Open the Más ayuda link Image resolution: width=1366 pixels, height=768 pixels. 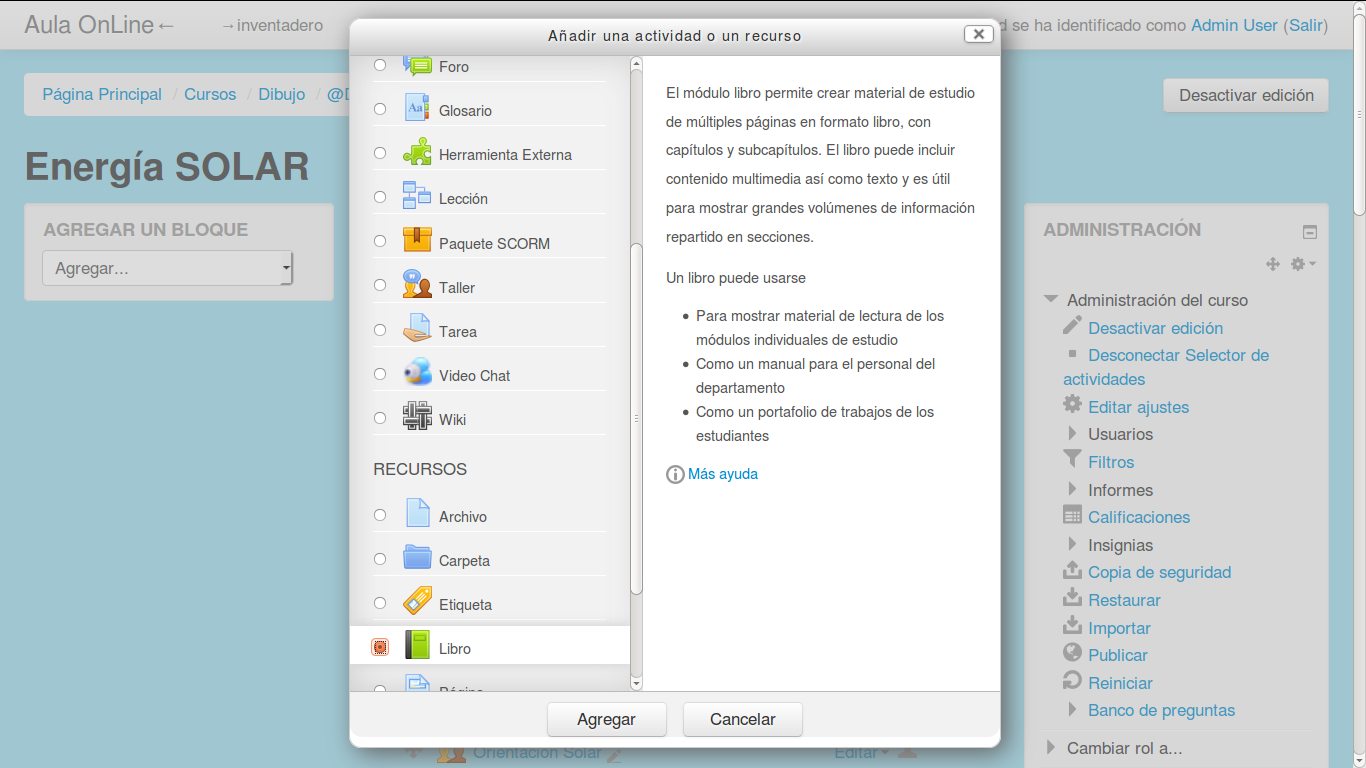(723, 474)
